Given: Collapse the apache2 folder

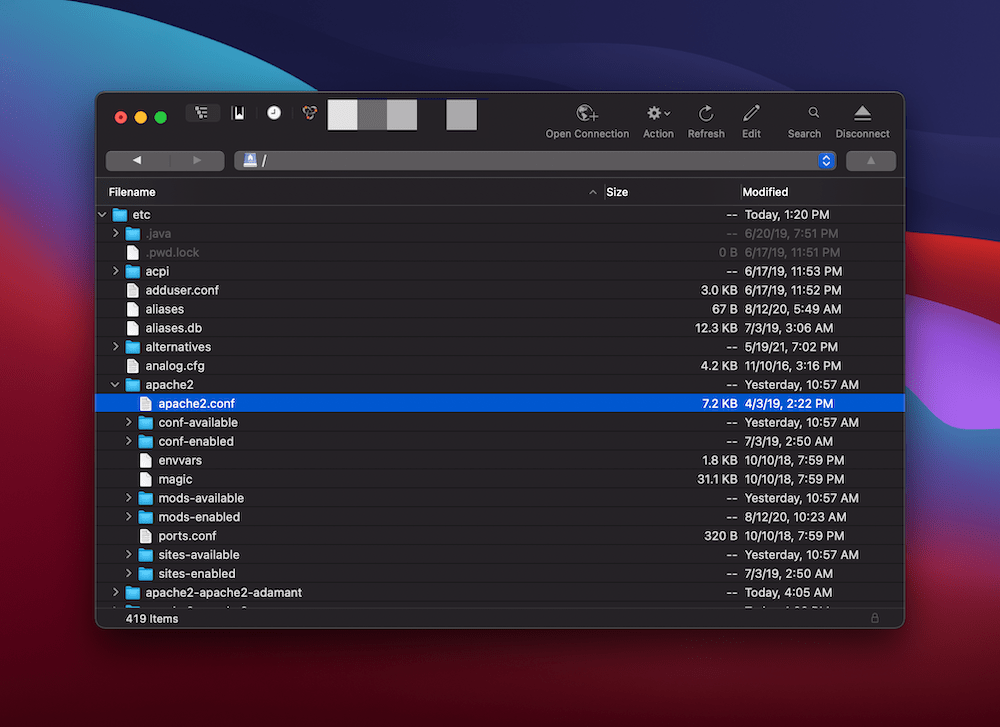Looking at the screenshot, I should point(116,385).
